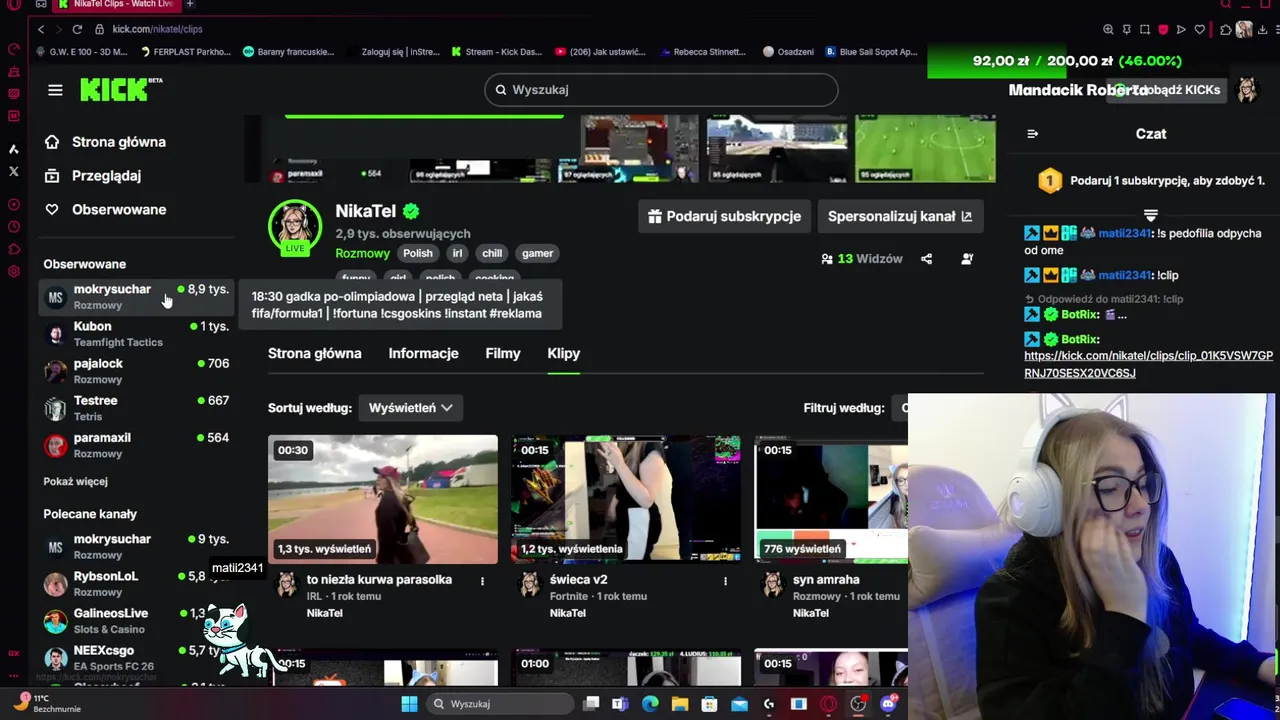Click the browser pin icon

click(x=1127, y=29)
